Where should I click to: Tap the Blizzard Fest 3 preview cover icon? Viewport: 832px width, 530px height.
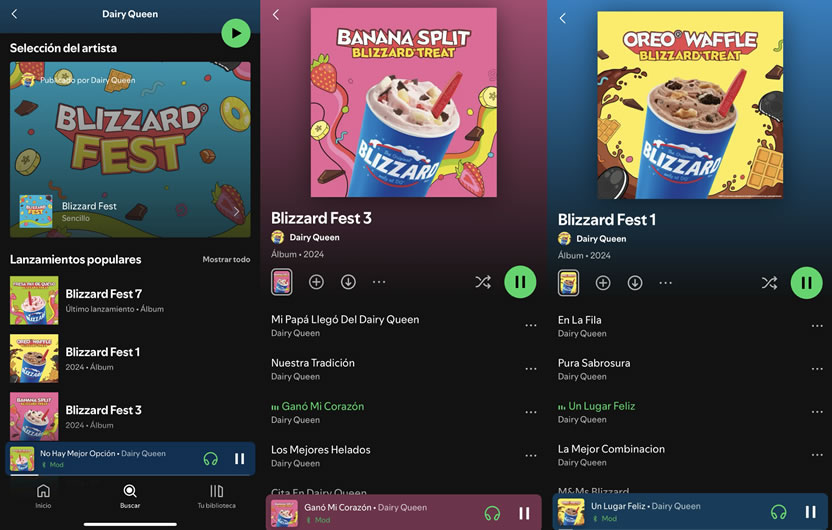click(x=282, y=282)
